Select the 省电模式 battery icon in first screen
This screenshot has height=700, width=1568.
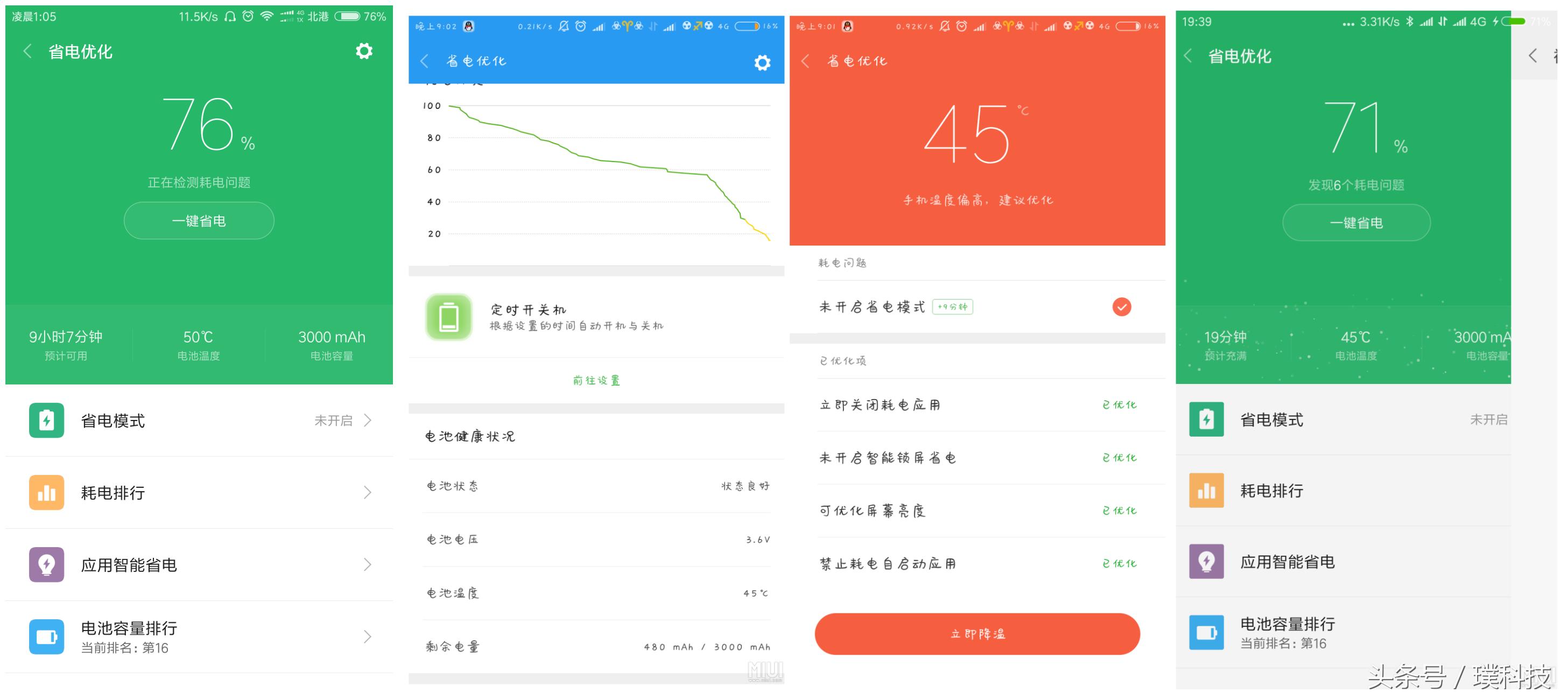pyautogui.click(x=46, y=420)
